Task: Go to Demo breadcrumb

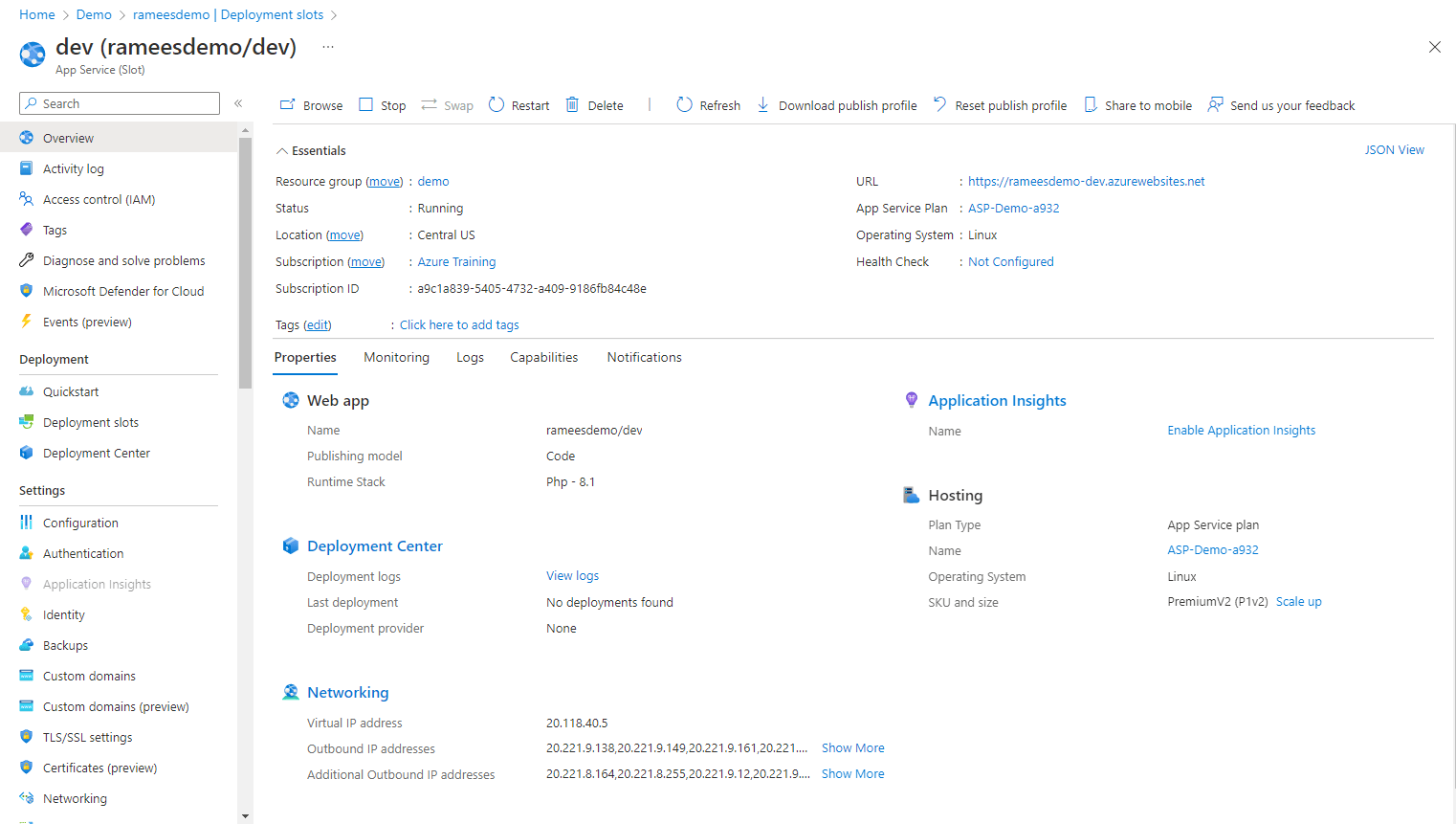Action: coord(94,14)
